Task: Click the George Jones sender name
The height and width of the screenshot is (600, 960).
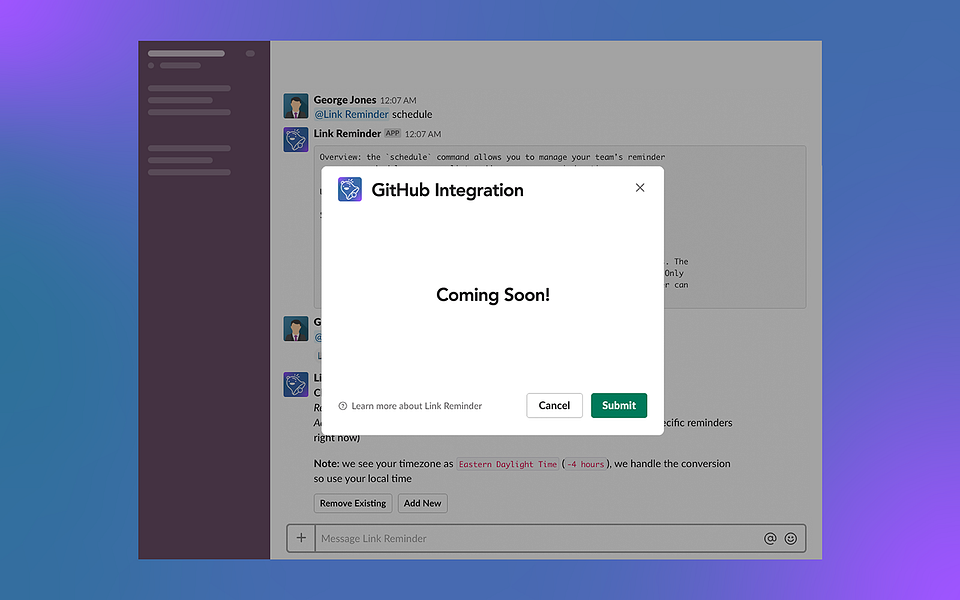Action: [x=345, y=100]
